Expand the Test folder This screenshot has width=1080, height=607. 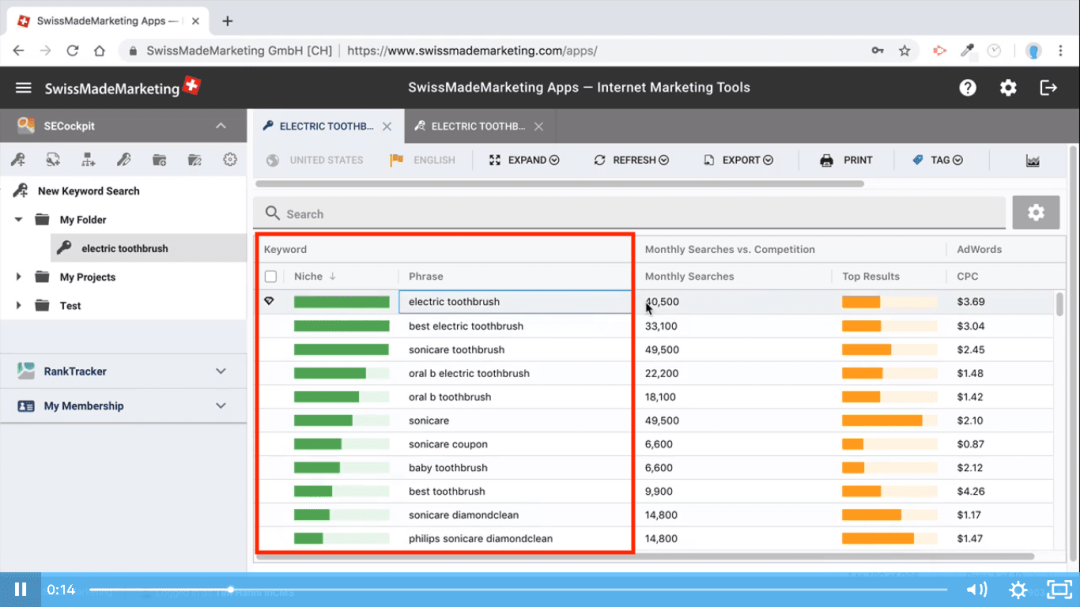(x=19, y=305)
